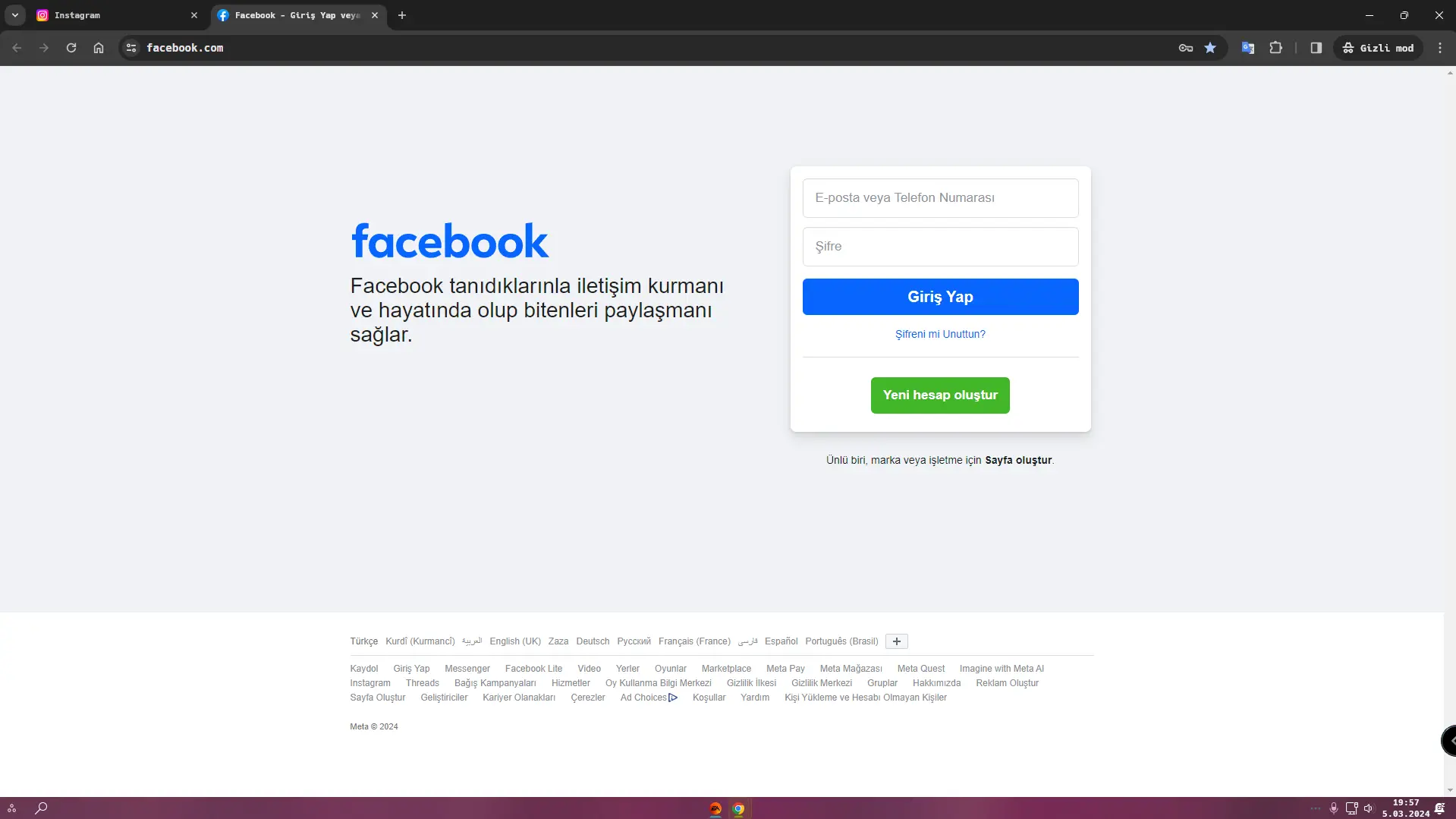Viewport: 1456px width, 819px height.
Task: Open the Google Translate extension icon
Action: [1248, 48]
